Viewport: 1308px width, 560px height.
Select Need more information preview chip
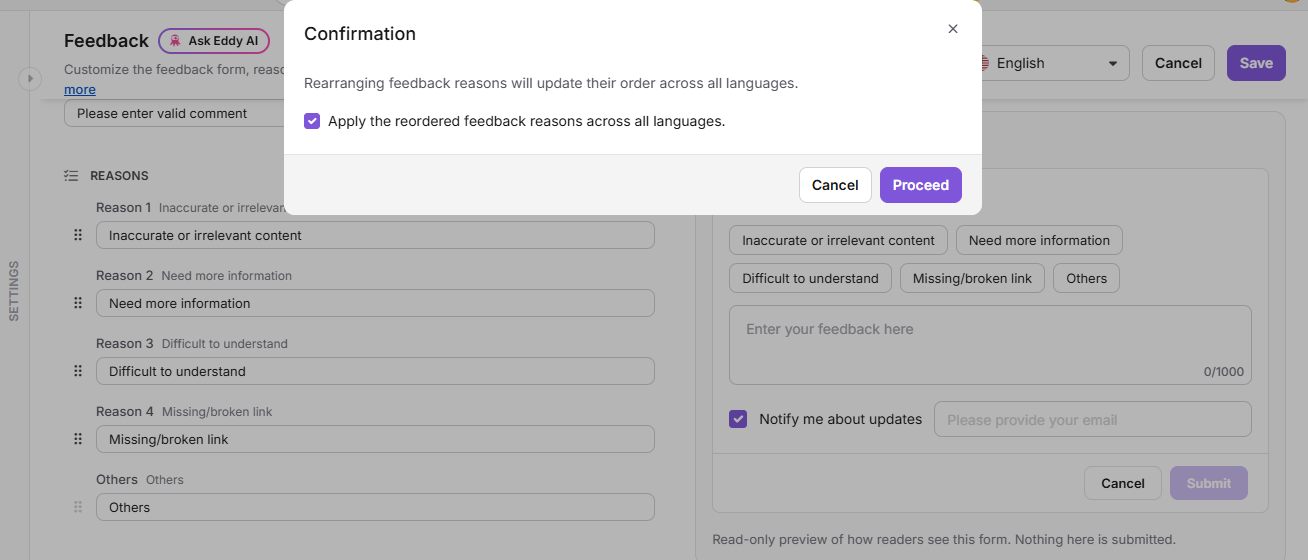(x=1039, y=240)
